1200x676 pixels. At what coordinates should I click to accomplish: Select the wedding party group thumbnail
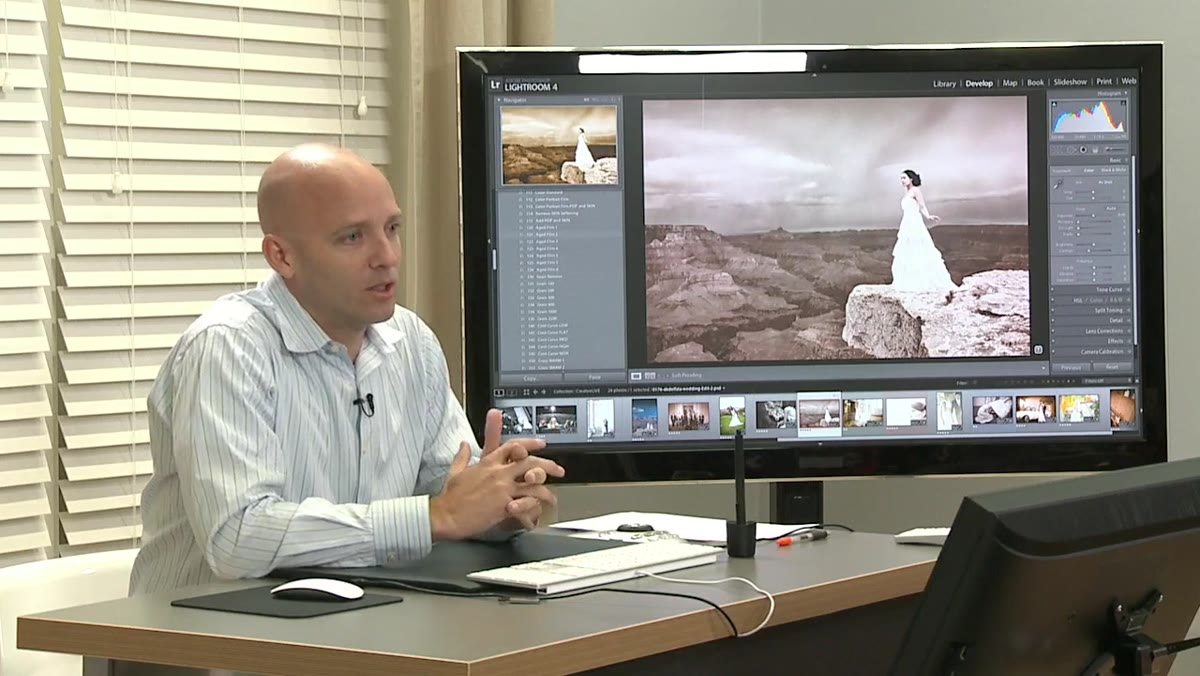pyautogui.click(x=689, y=415)
